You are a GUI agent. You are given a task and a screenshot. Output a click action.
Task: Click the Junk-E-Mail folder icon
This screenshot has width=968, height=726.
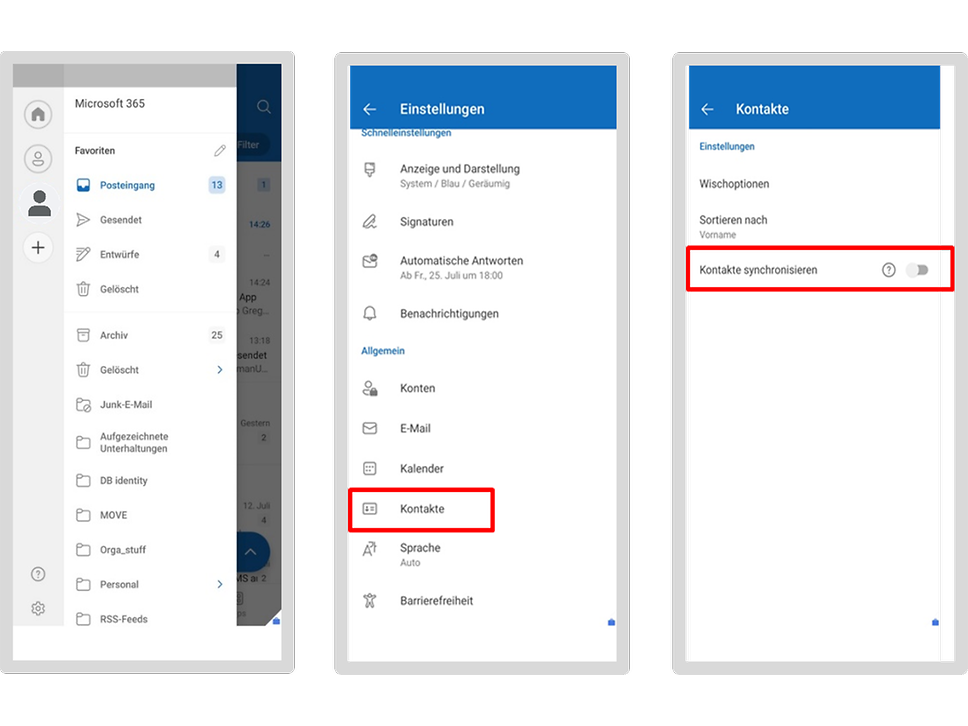point(83,404)
